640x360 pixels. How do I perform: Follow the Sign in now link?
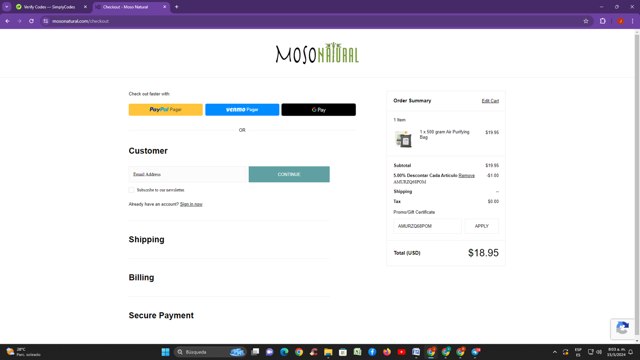point(191,204)
